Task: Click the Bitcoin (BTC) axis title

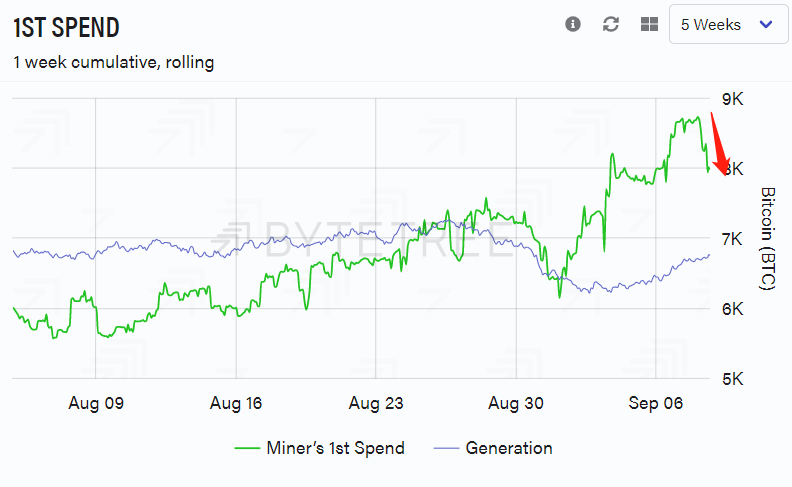Action: [x=768, y=238]
